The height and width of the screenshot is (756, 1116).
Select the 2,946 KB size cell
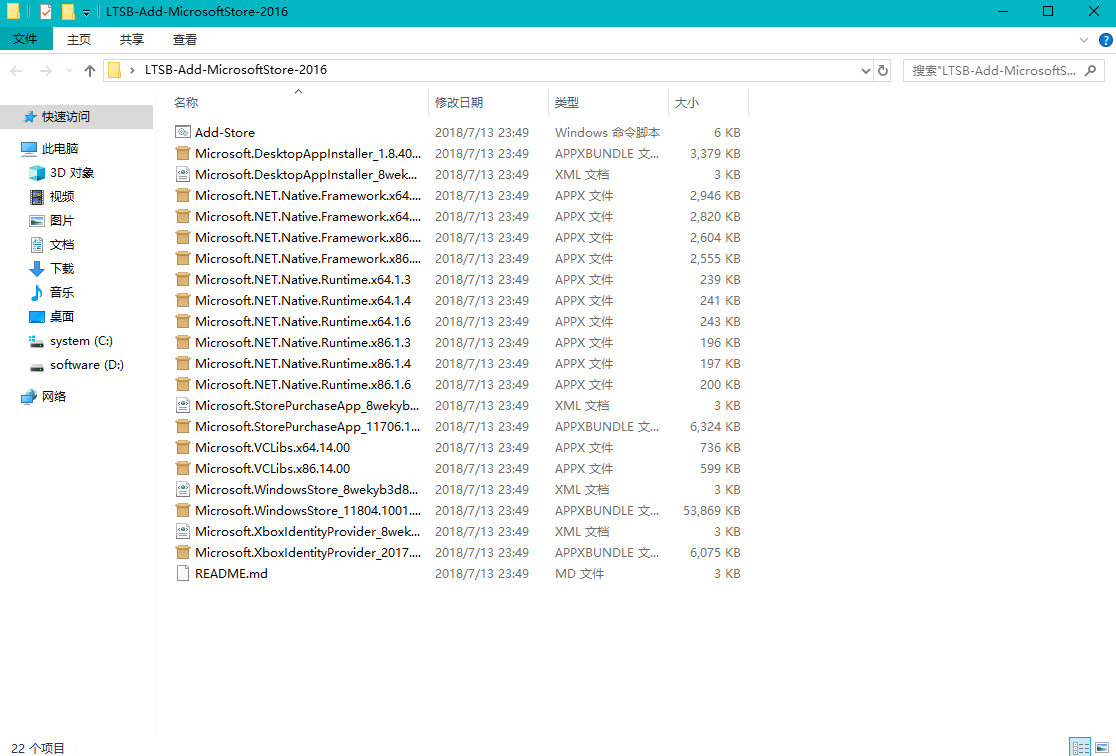(715, 196)
